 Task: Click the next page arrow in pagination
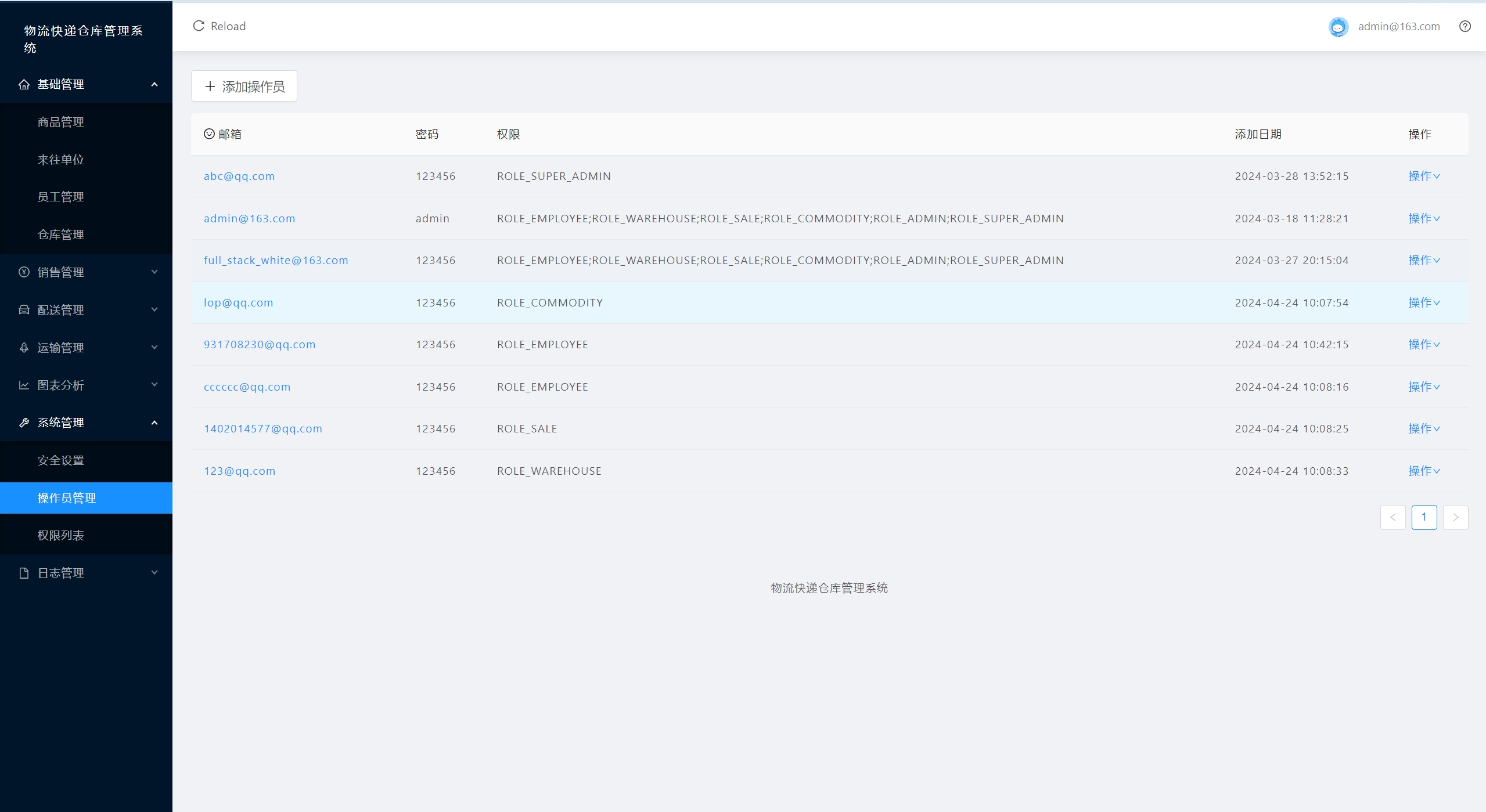[1455, 518]
